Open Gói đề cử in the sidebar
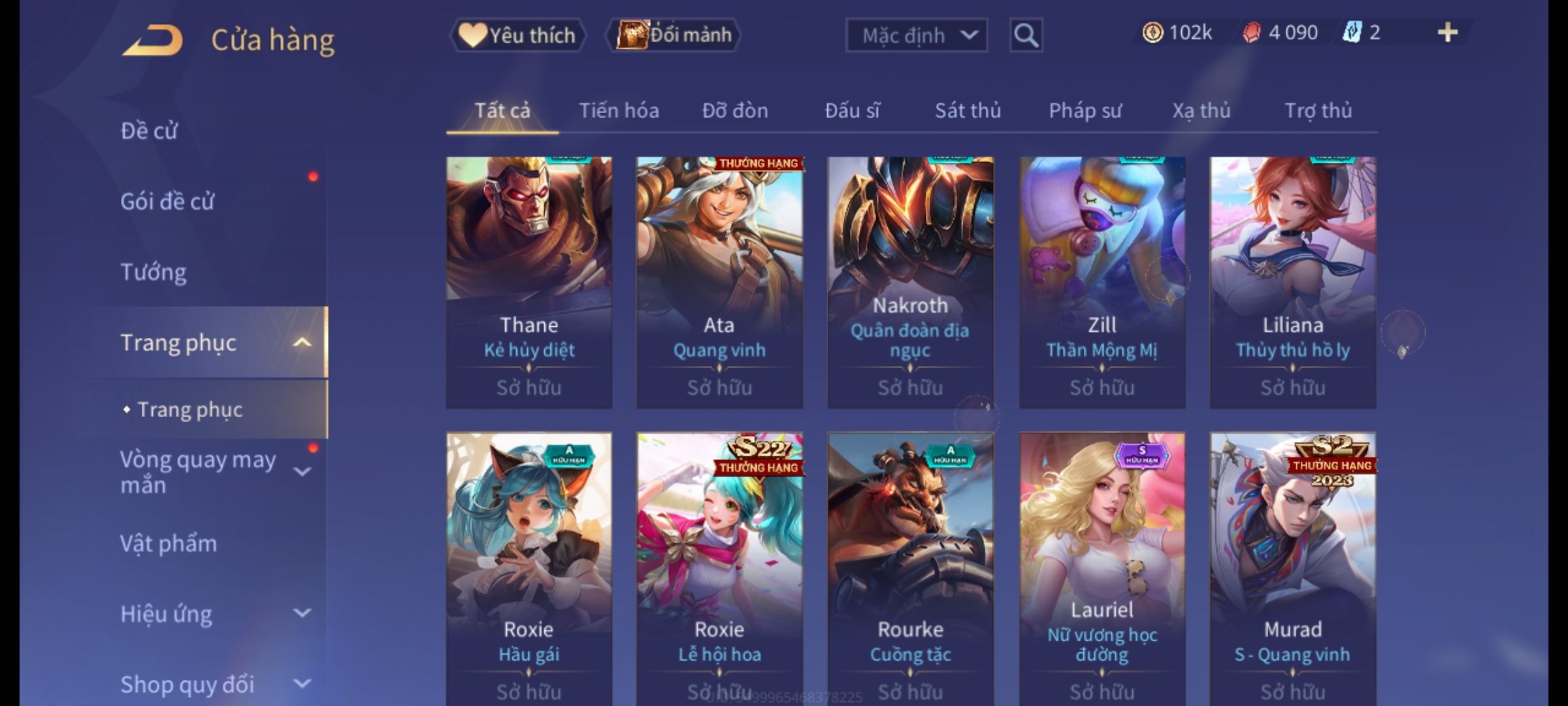Viewport: 1568px width, 706px height. (167, 201)
